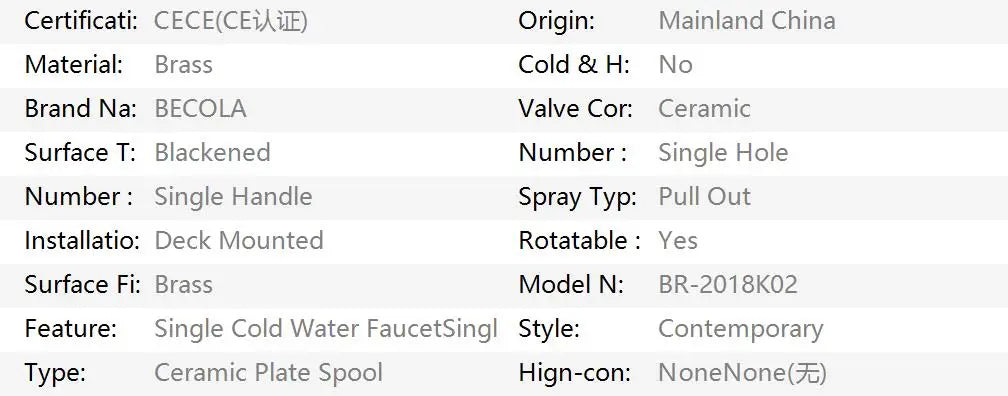Select the Ceramic Plate Spool type value
Viewport: 1008px width, 396px height.
pyautogui.click(x=269, y=373)
